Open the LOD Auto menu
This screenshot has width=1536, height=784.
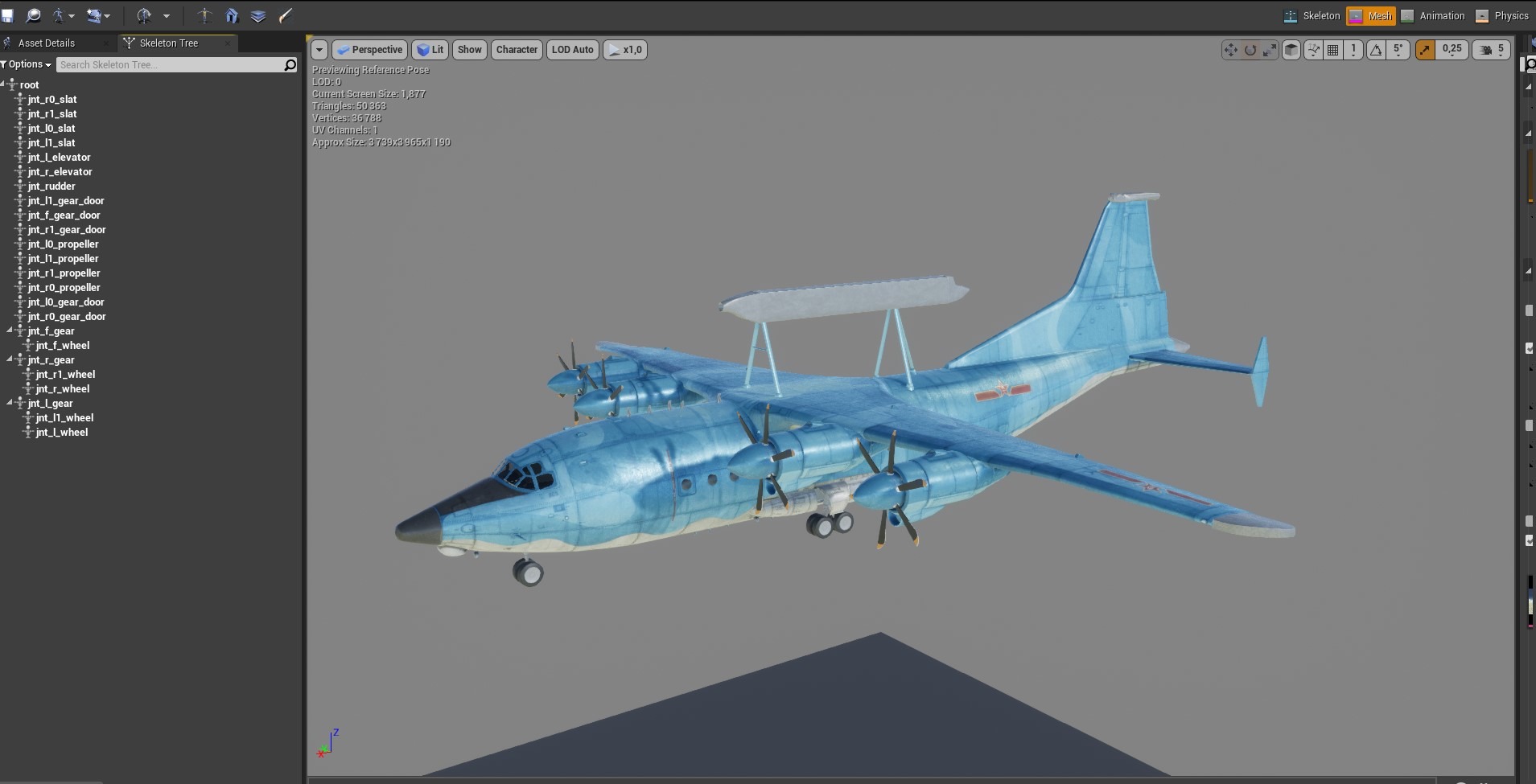(x=572, y=50)
